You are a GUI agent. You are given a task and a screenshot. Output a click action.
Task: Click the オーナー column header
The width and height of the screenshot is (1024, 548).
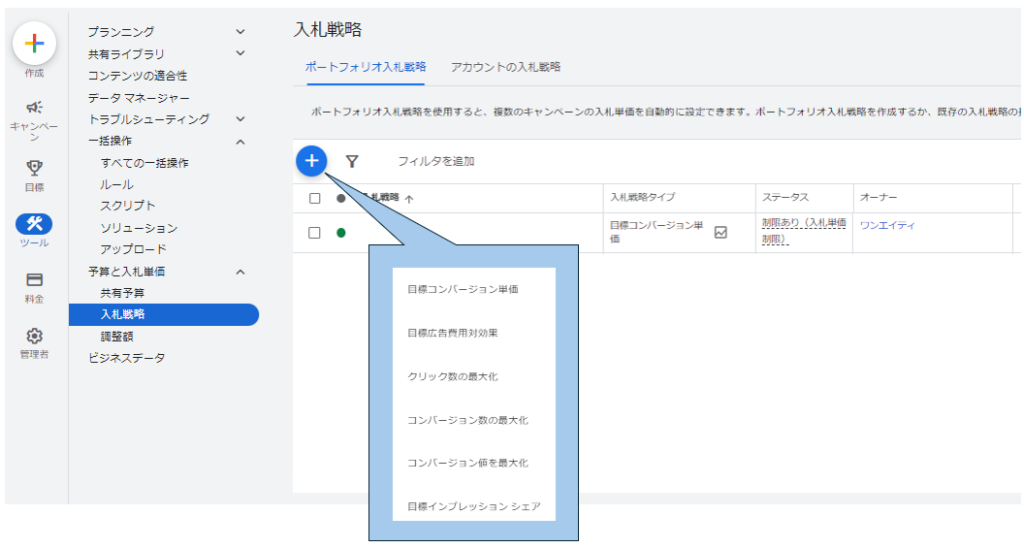[x=878, y=197]
